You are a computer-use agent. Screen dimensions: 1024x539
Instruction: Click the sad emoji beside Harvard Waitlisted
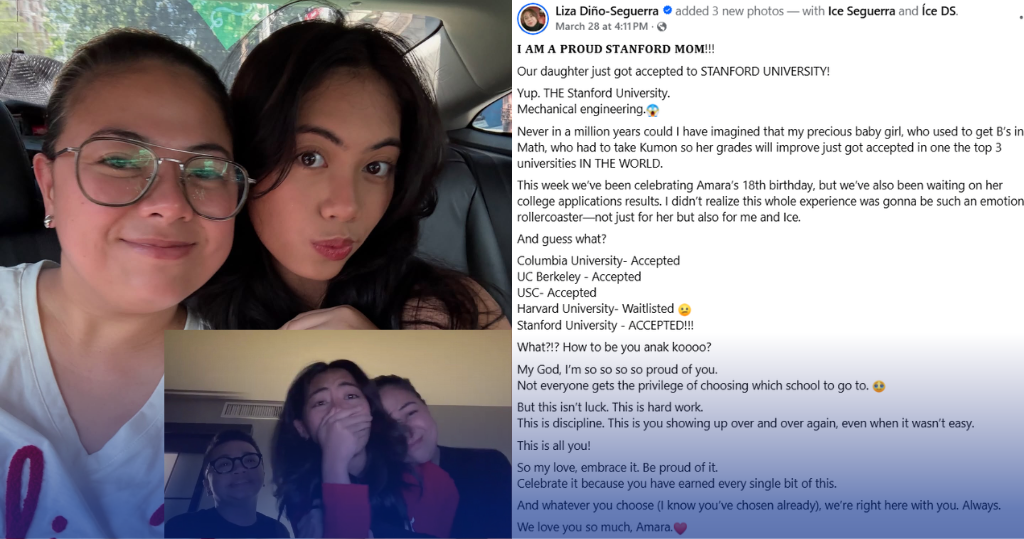684,310
